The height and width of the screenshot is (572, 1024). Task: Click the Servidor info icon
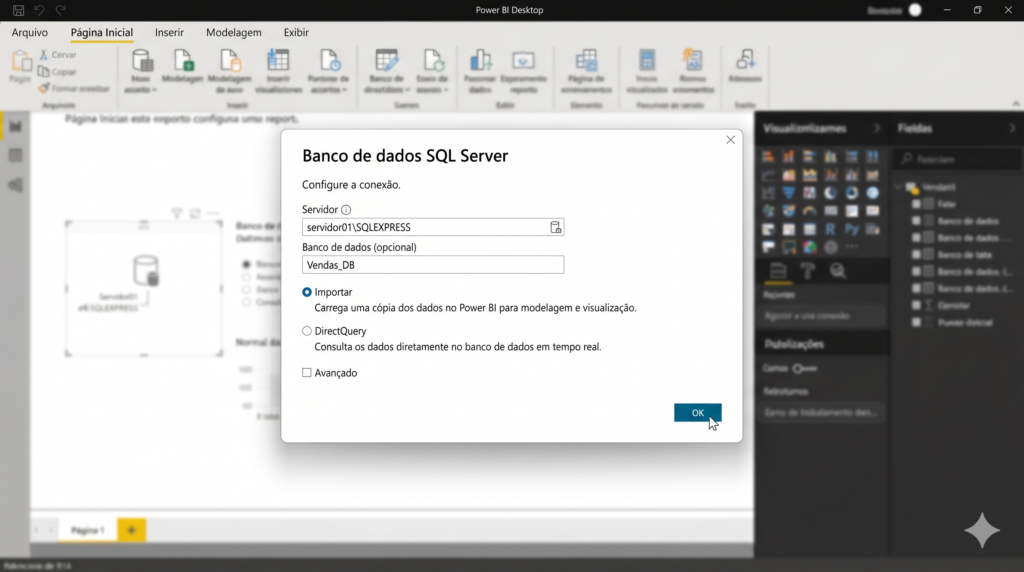coord(346,210)
